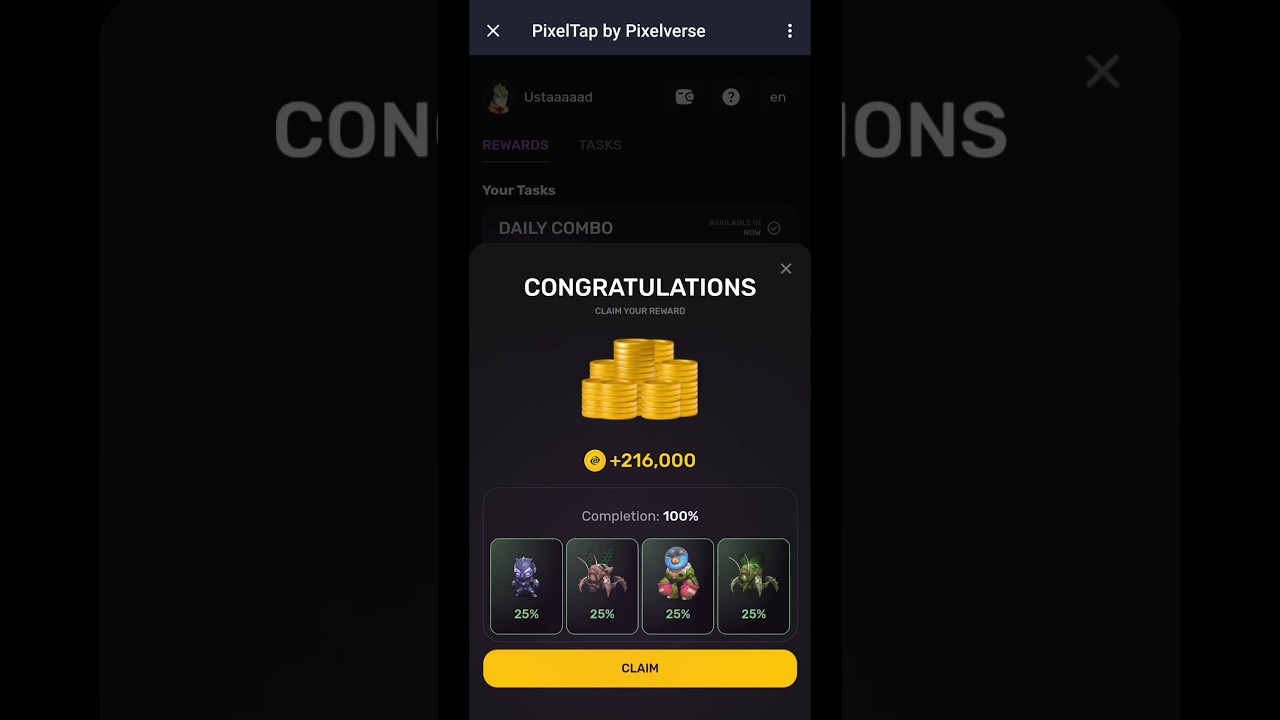Tap the coin icon beside +216,000
Image resolution: width=1280 pixels, height=720 pixels.
tap(595, 460)
